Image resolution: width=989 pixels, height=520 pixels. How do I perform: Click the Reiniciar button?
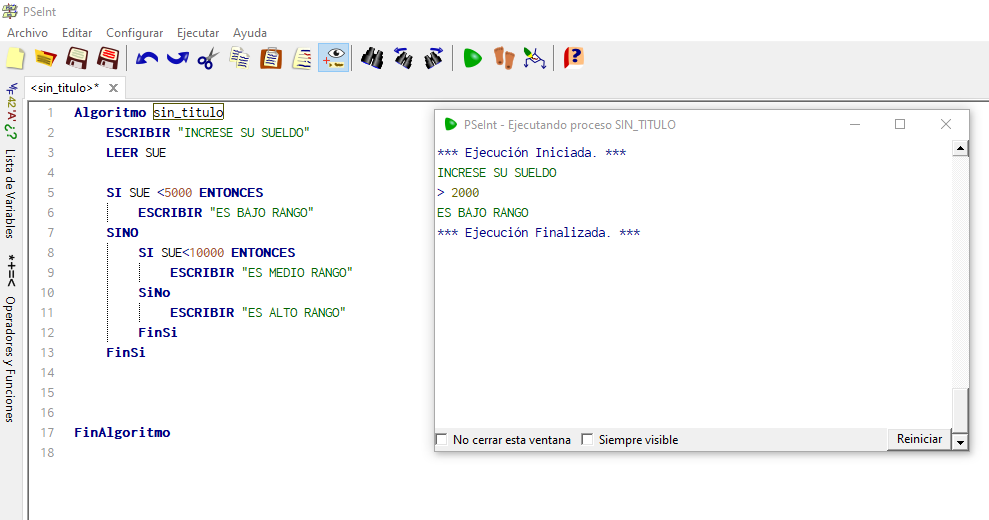point(919,439)
